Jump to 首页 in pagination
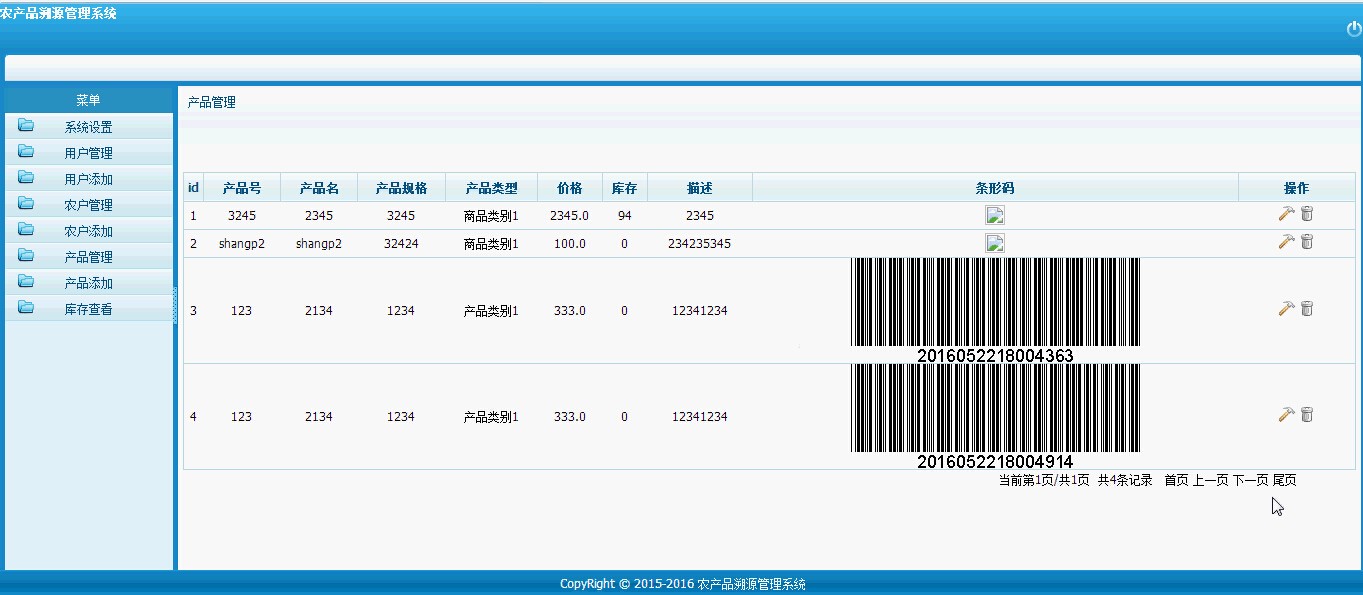Screen dimensions: 1363x595 pos(1176,480)
